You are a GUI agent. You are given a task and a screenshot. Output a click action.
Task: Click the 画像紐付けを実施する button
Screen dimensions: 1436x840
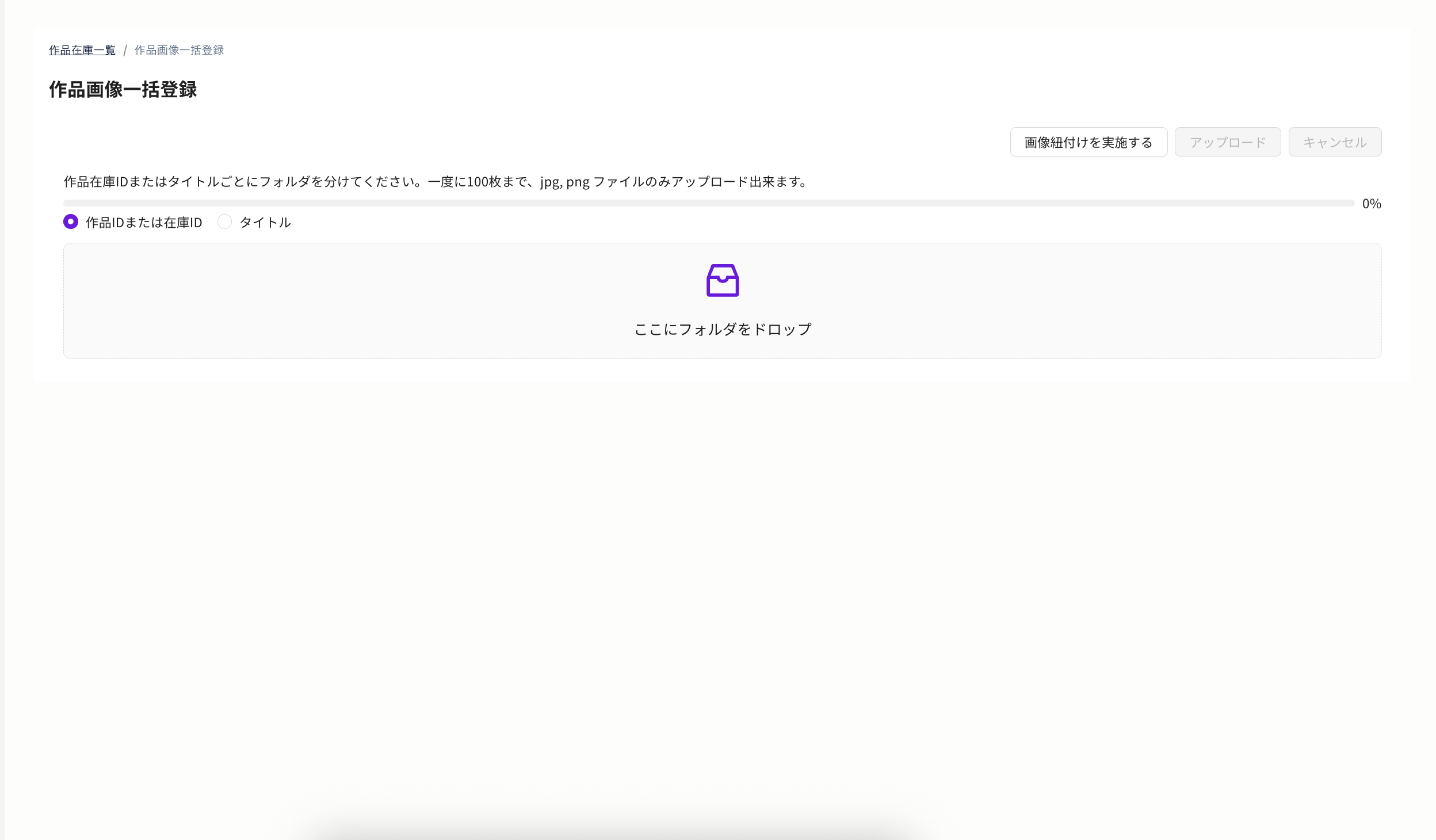coord(1088,142)
